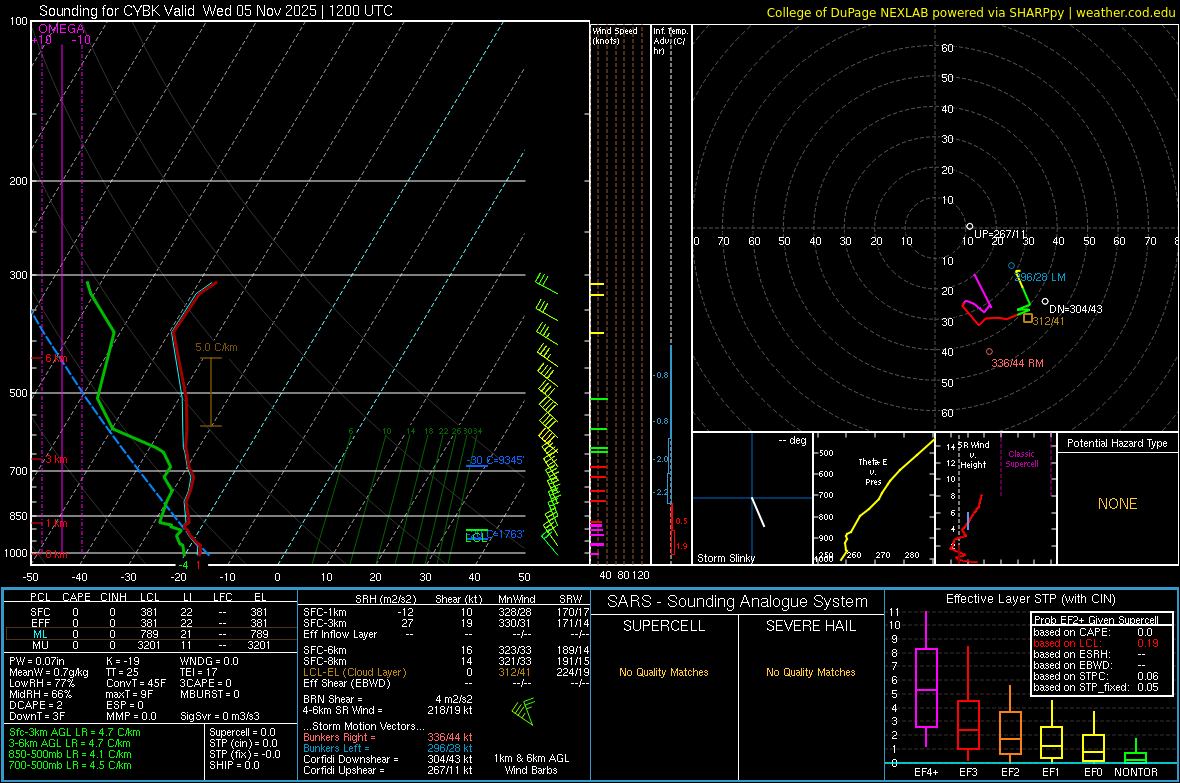Click the 'SARS - Sounding Analogue System' header
This screenshot has height=783, width=1180.
click(x=737, y=602)
